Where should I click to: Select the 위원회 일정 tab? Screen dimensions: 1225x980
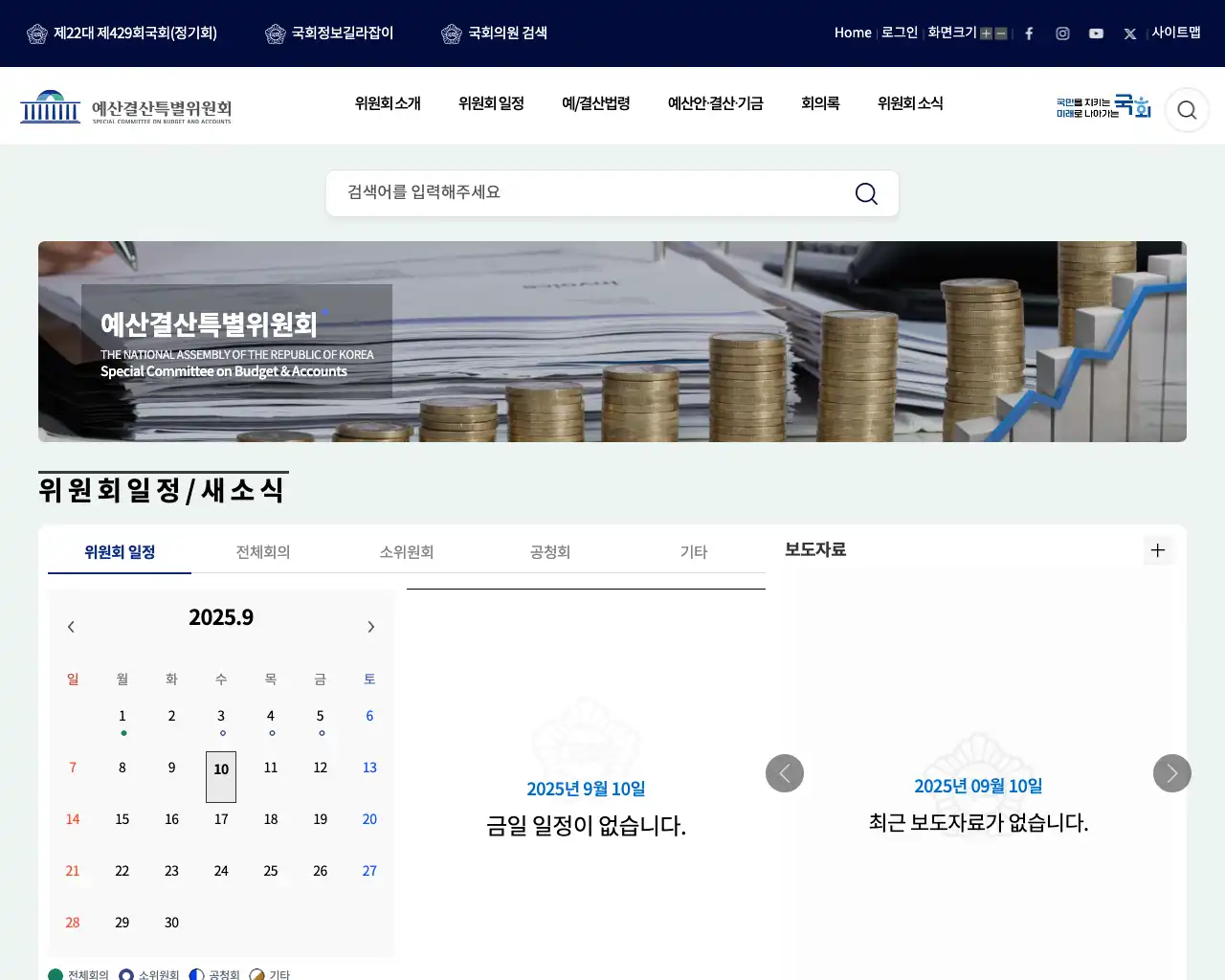pyautogui.click(x=120, y=552)
